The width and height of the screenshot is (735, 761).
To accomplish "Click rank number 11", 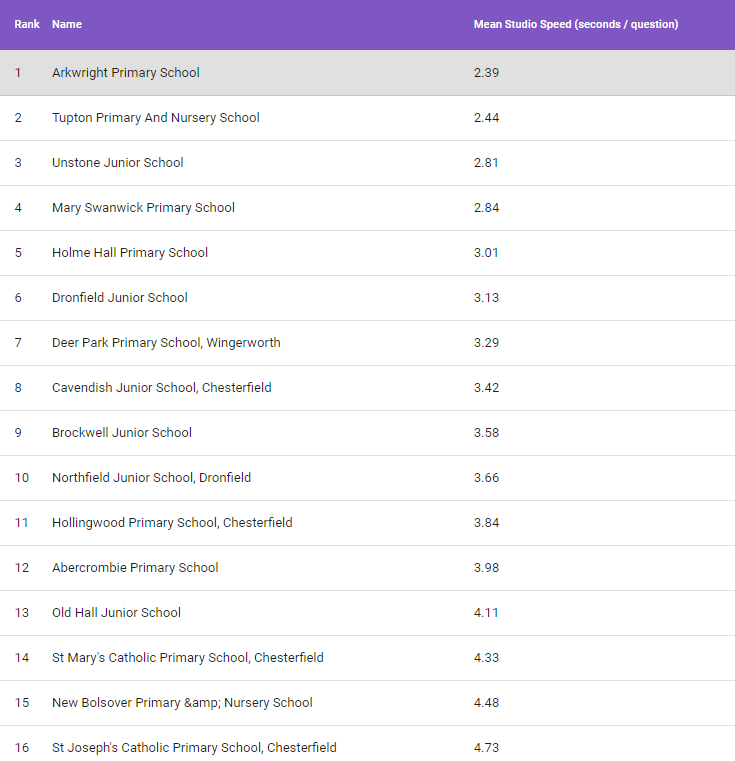I will (22, 523).
